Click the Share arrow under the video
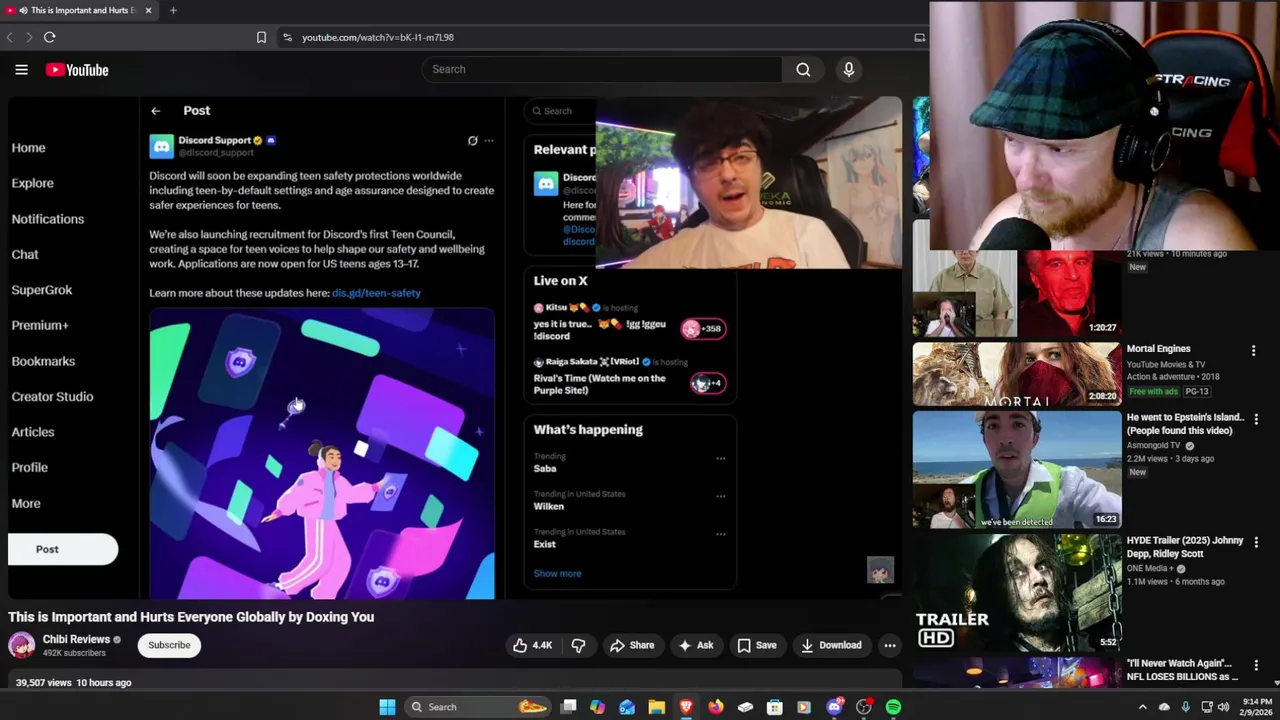The width and height of the screenshot is (1280, 720). 631,646
